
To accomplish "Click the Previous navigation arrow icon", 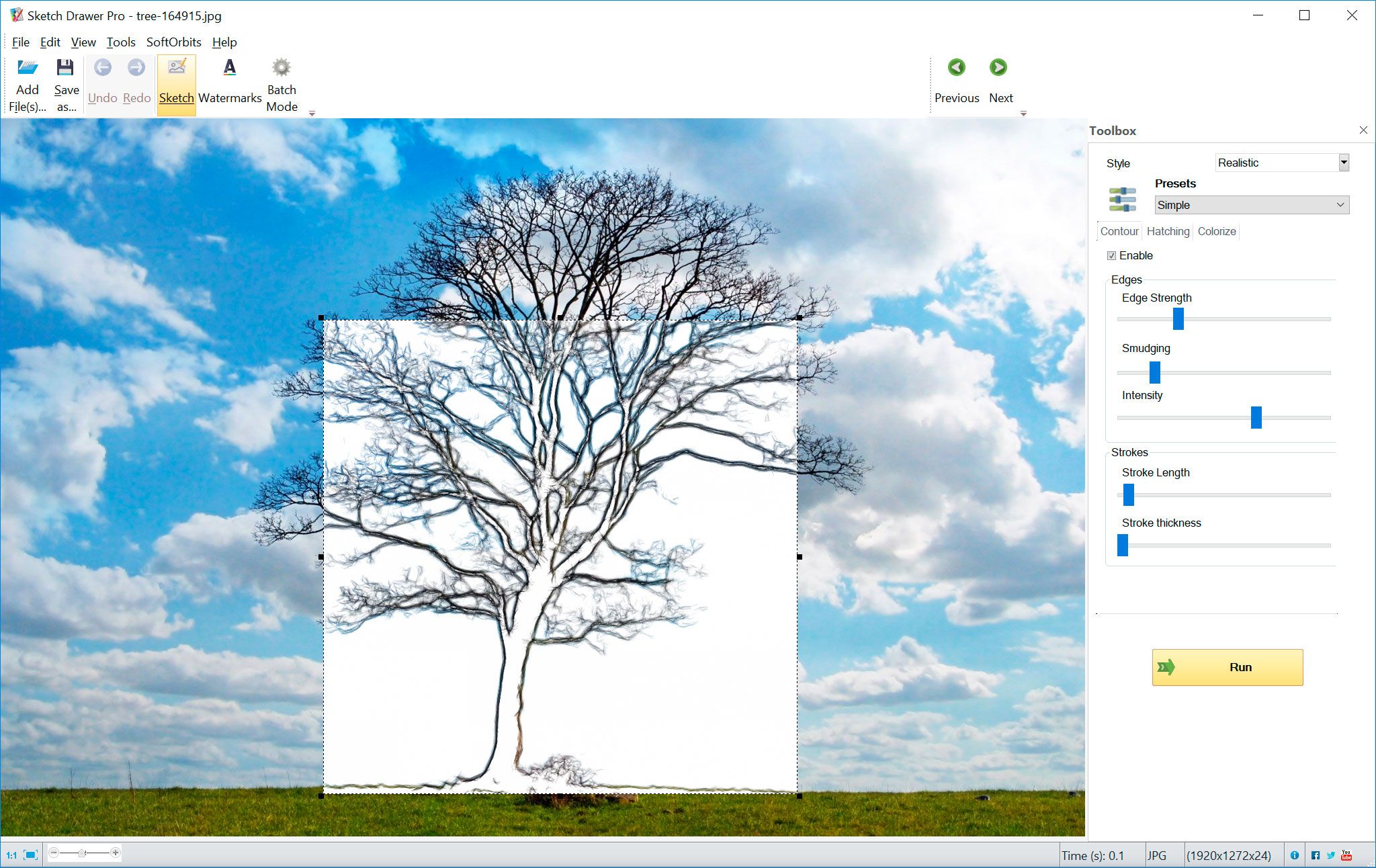I will tap(955, 68).
